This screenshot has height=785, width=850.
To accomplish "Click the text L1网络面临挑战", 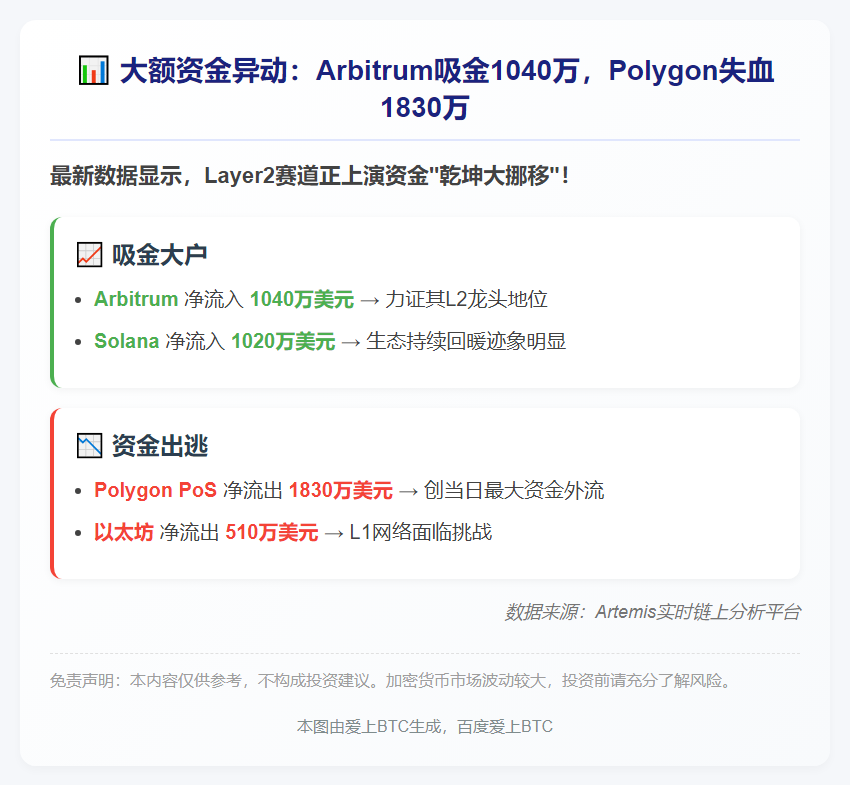I will coord(421,532).
